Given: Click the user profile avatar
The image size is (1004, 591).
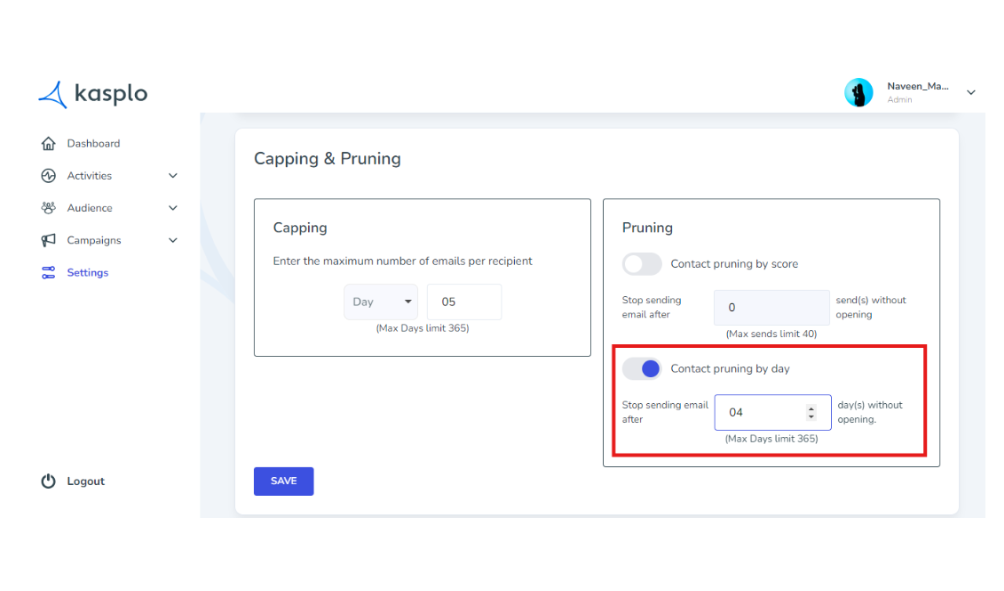Looking at the screenshot, I should click(859, 93).
